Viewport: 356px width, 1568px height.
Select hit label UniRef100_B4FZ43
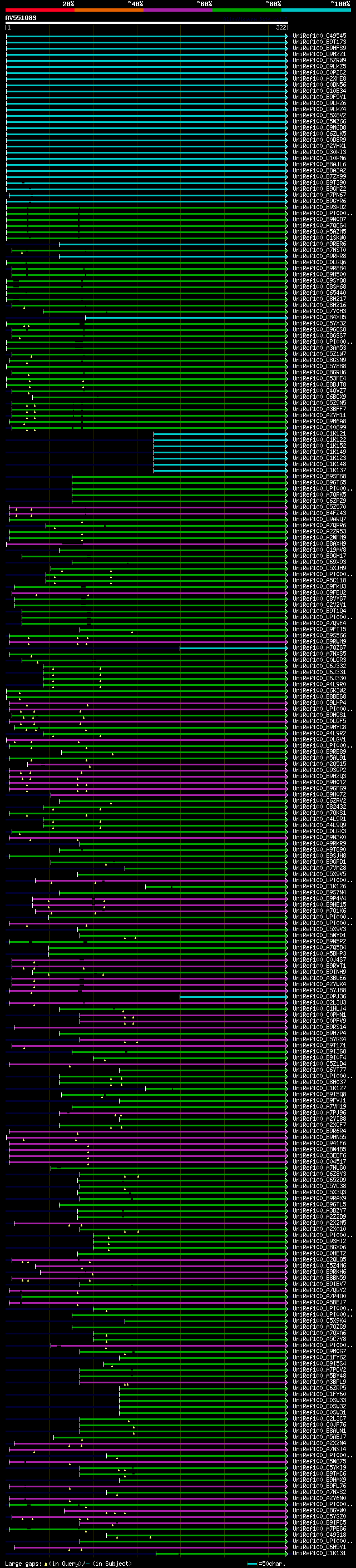(319, 512)
